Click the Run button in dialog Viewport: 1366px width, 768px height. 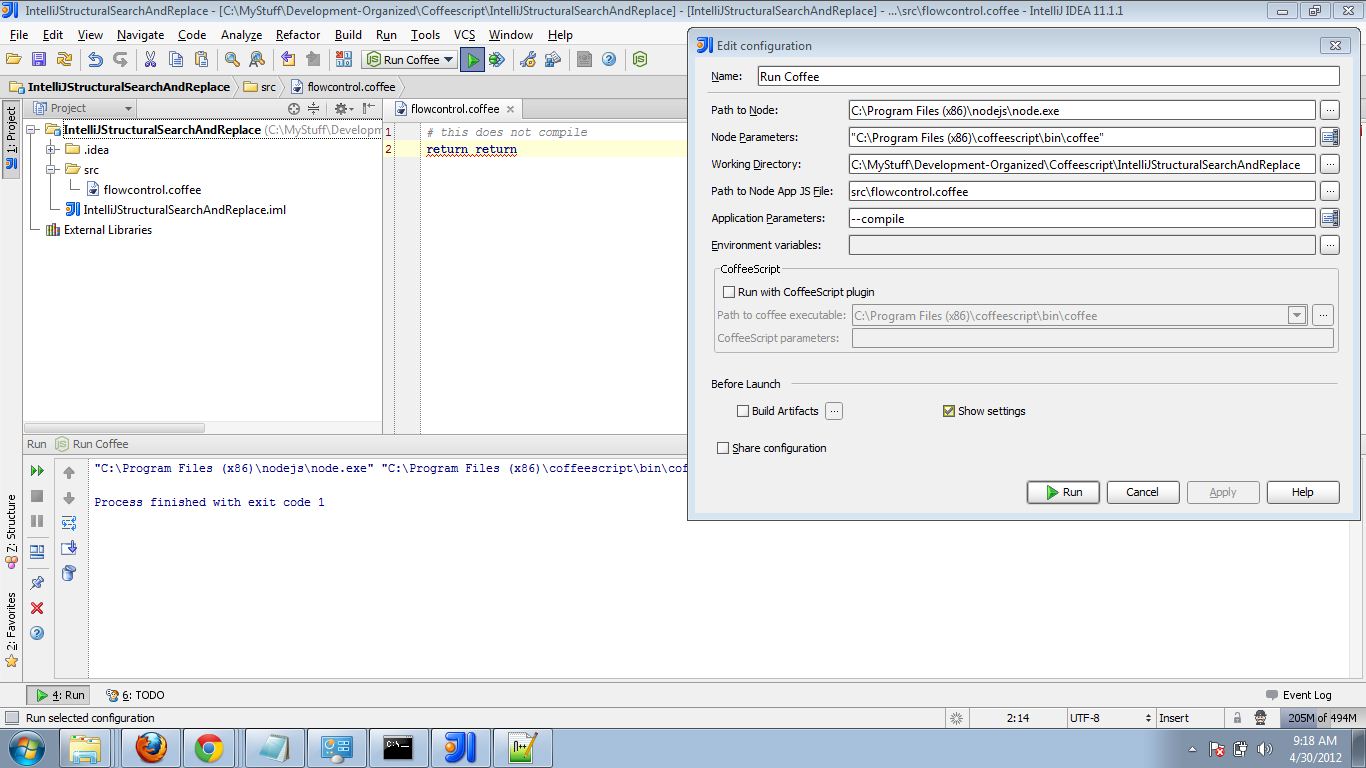(1063, 492)
